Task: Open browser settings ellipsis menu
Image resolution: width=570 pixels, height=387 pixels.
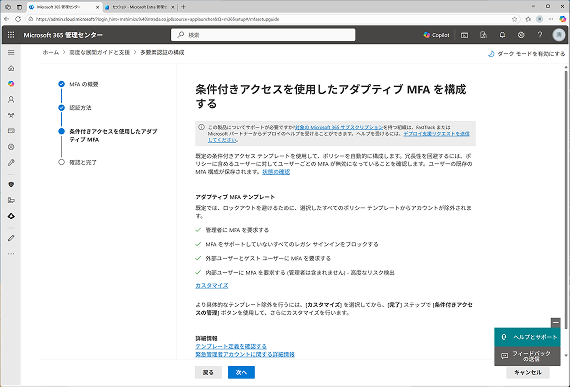Action: pos(551,19)
